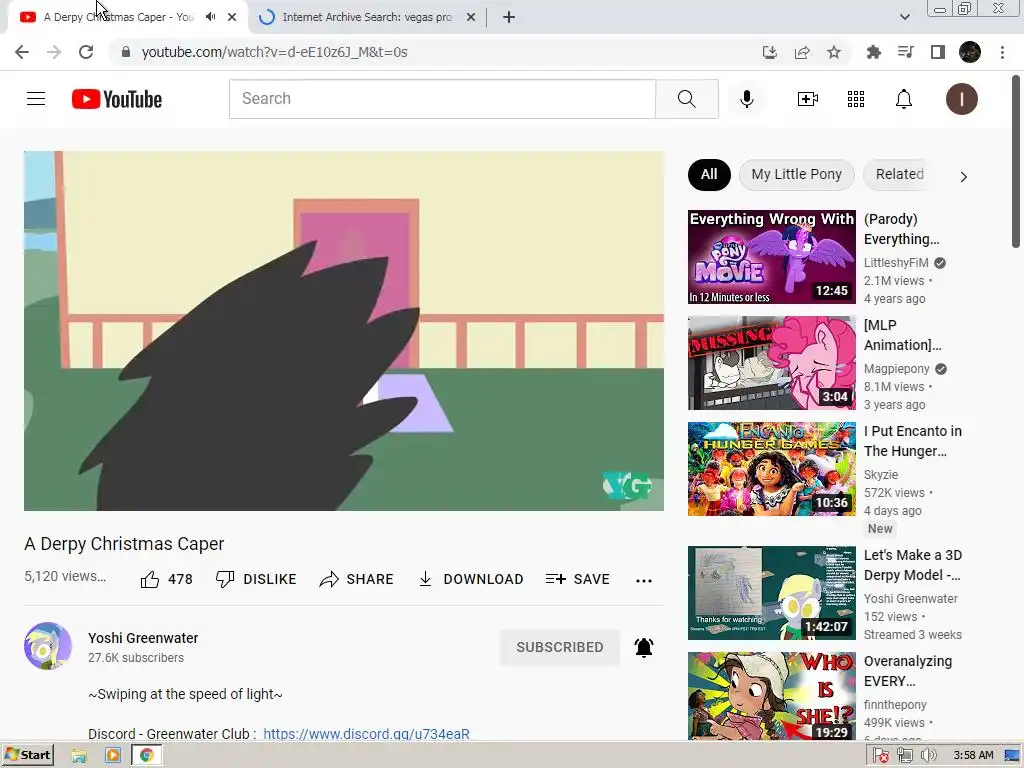Viewport: 1024px width, 768px height.
Task: Click the browser back arrow
Action: [x=22, y=52]
